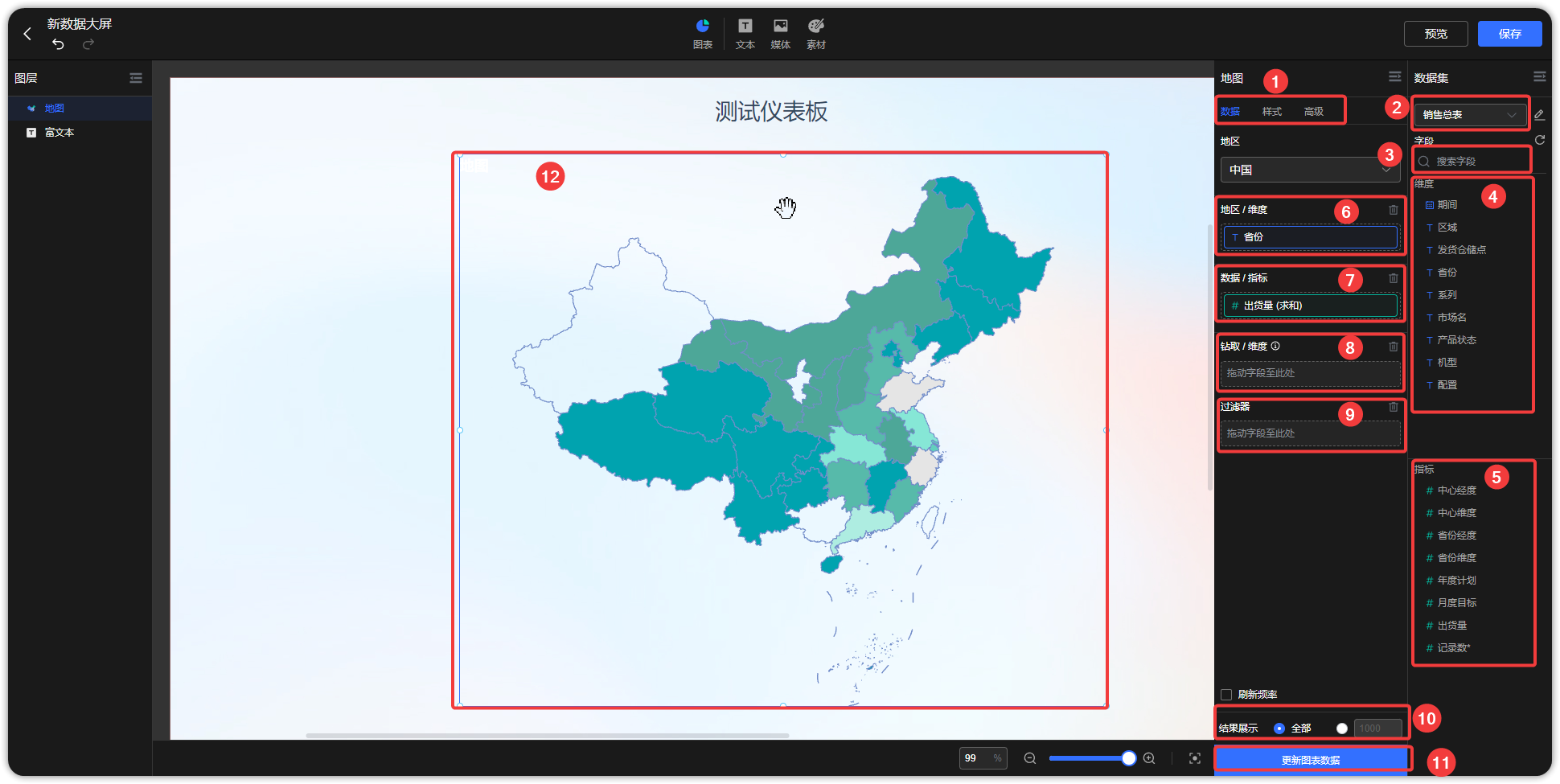Click the zoom slider handle
The height and width of the screenshot is (784, 1560).
click(x=1129, y=758)
